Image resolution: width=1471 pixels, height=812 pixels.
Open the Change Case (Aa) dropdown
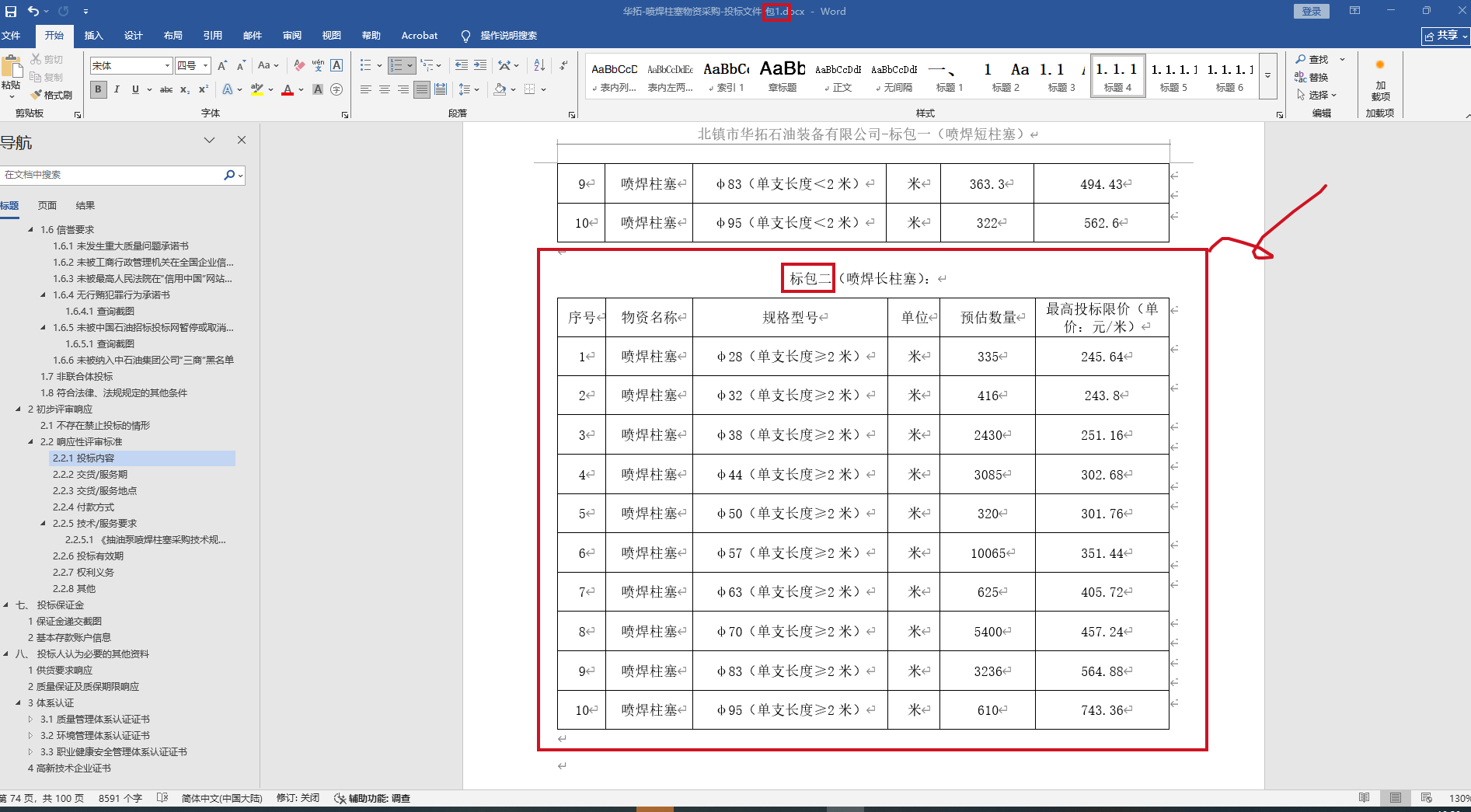[268, 66]
